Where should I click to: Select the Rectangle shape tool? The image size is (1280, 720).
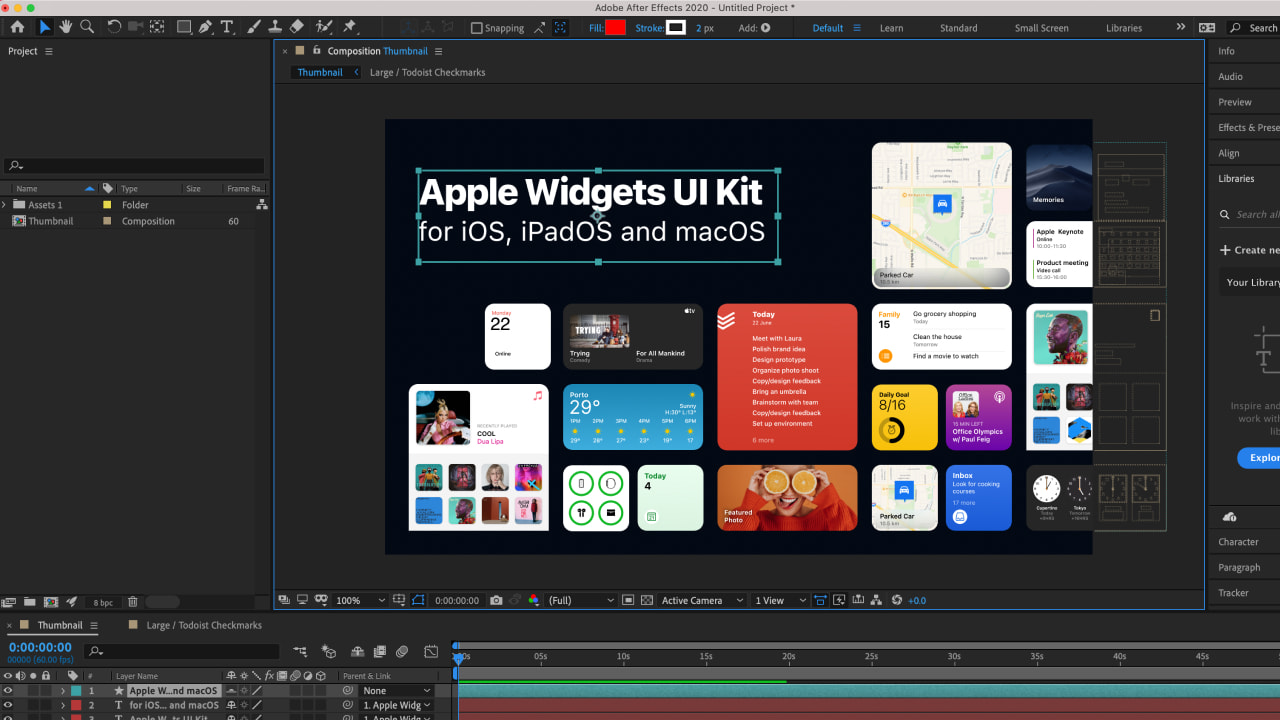[184, 27]
